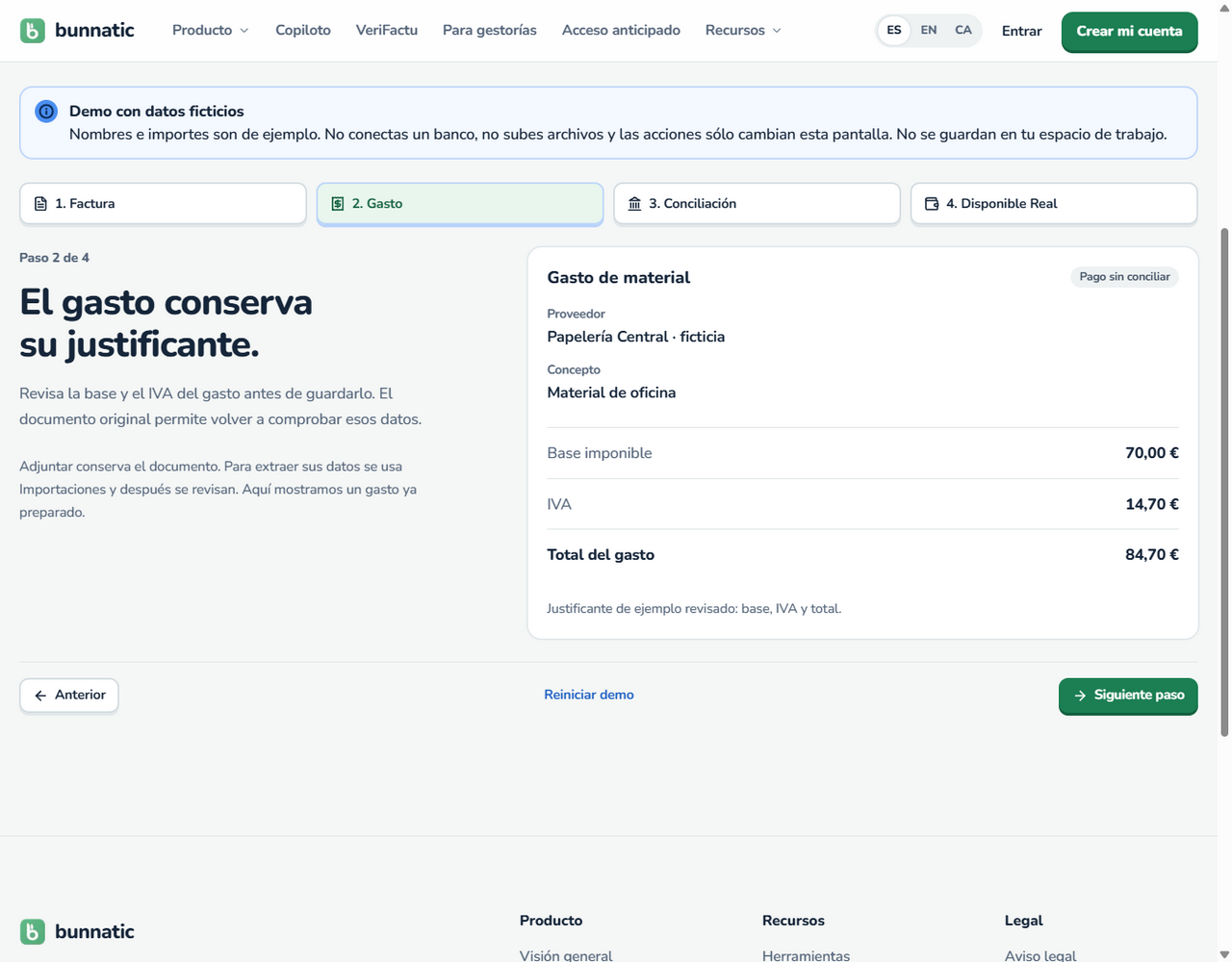The width and height of the screenshot is (1232, 962).
Task: Select the 4. Disponible Real step tab
Action: [1054, 204]
